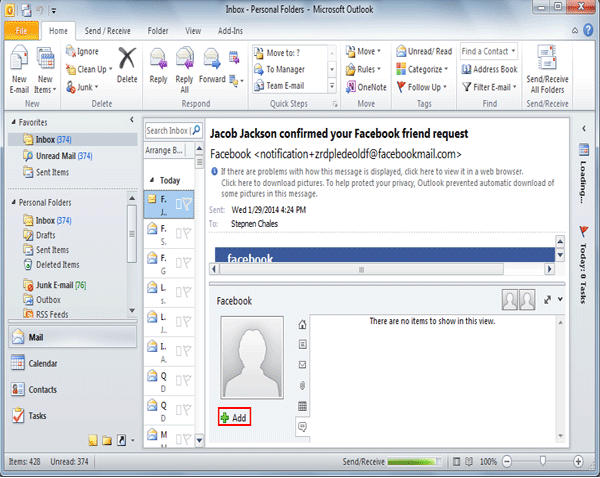The width and height of the screenshot is (600, 478).
Task: Click the Find a Contact box
Action: point(489,51)
